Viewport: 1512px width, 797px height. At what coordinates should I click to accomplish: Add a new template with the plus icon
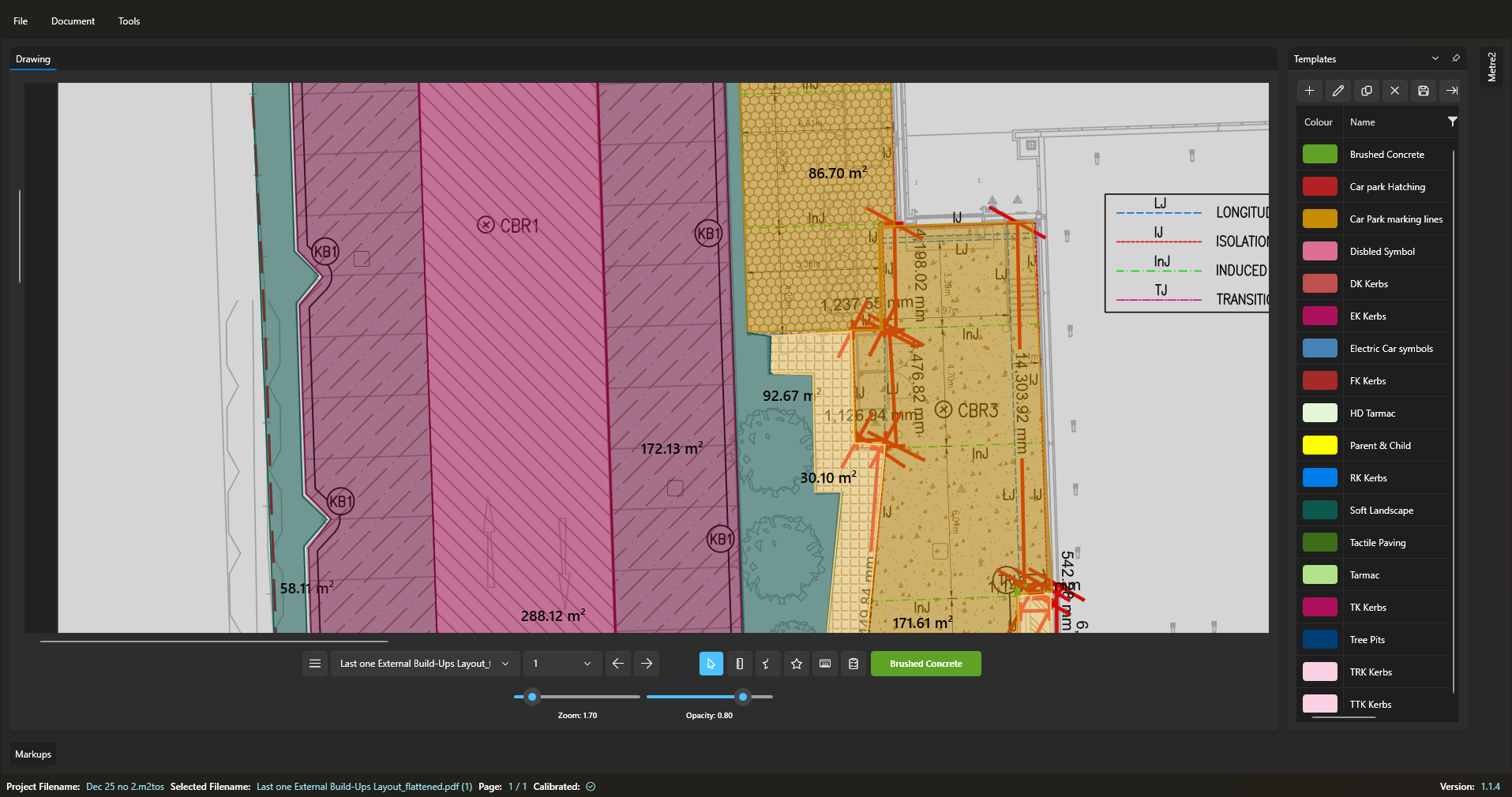tap(1308, 91)
